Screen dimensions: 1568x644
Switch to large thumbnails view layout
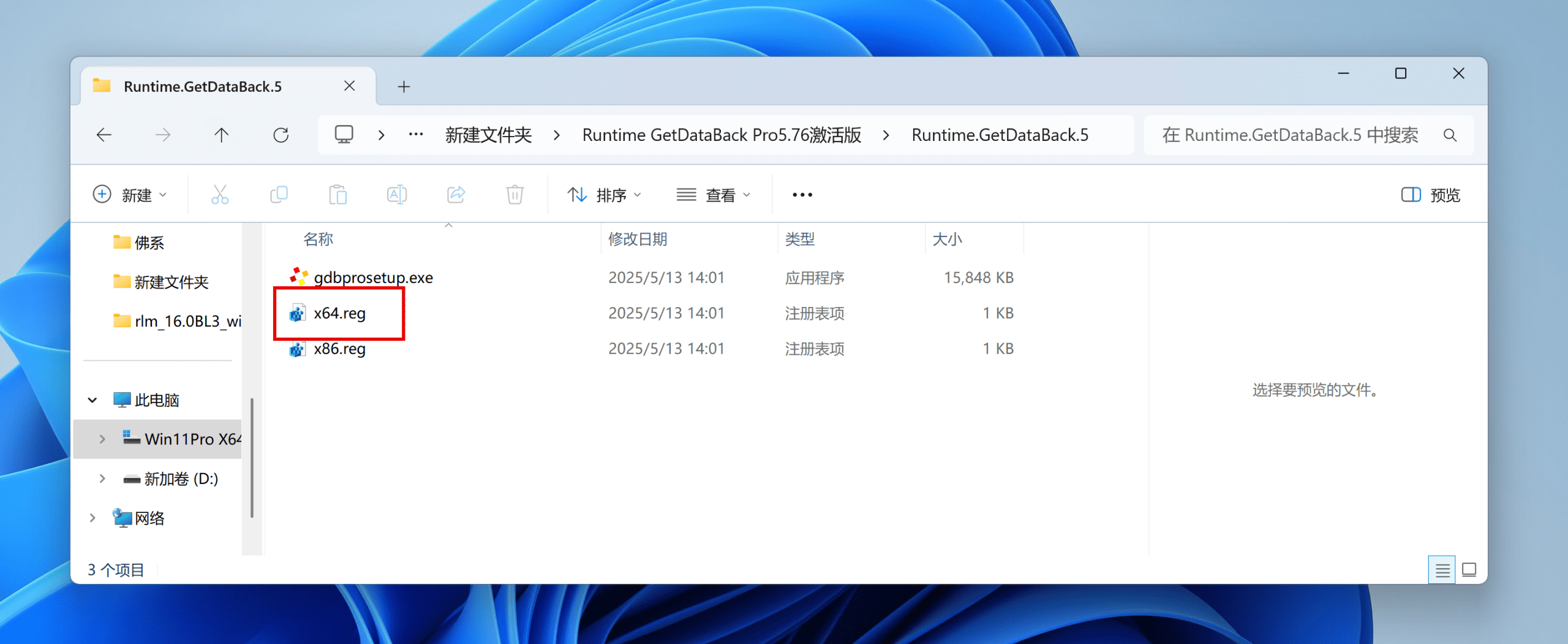pos(1469,570)
